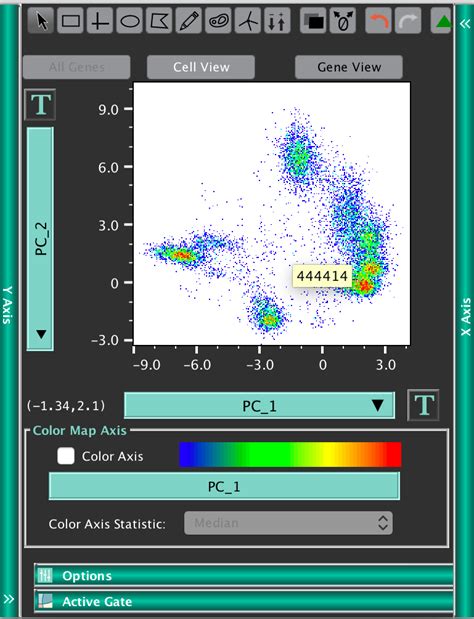Expand the Active Gate section
474x619 pixels.
[244, 601]
